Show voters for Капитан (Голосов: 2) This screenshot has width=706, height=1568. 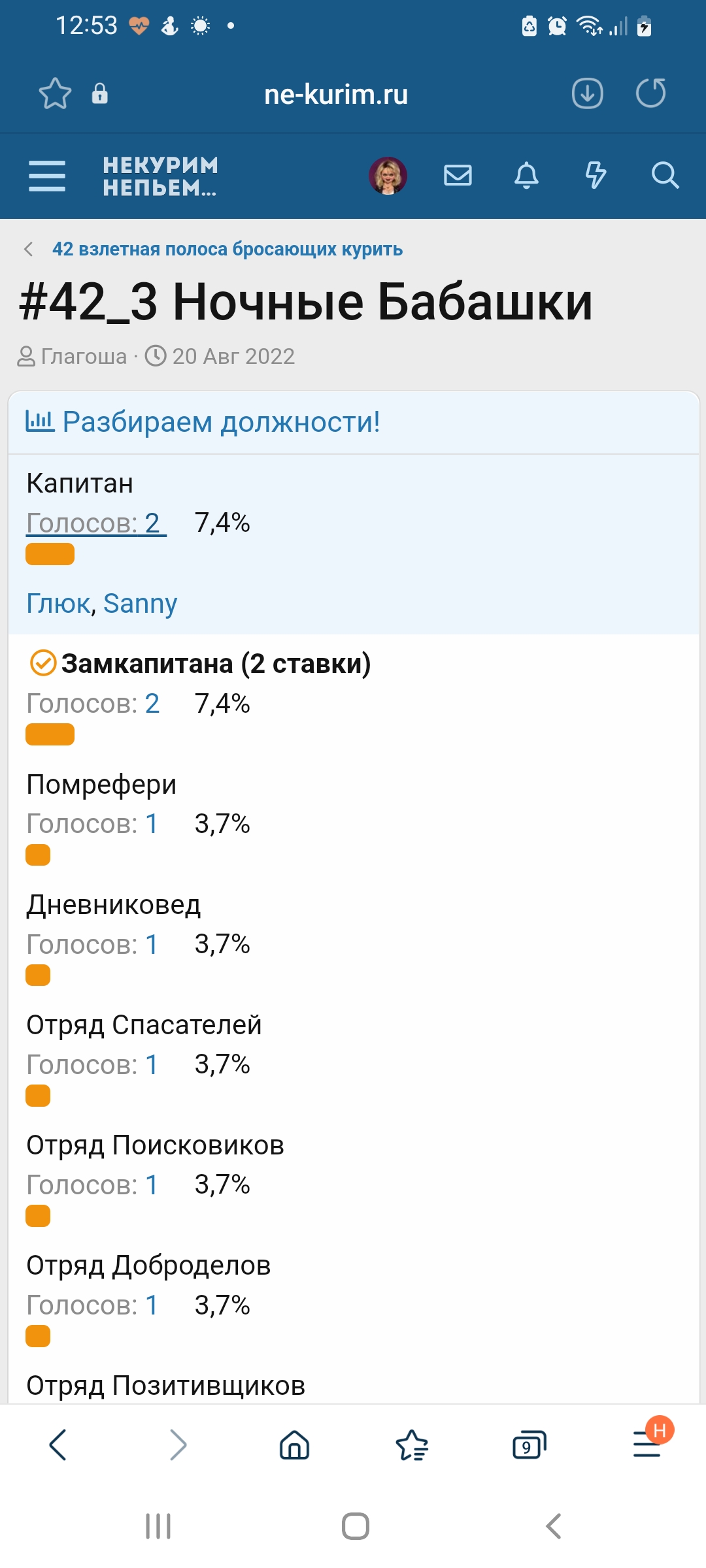[96, 523]
